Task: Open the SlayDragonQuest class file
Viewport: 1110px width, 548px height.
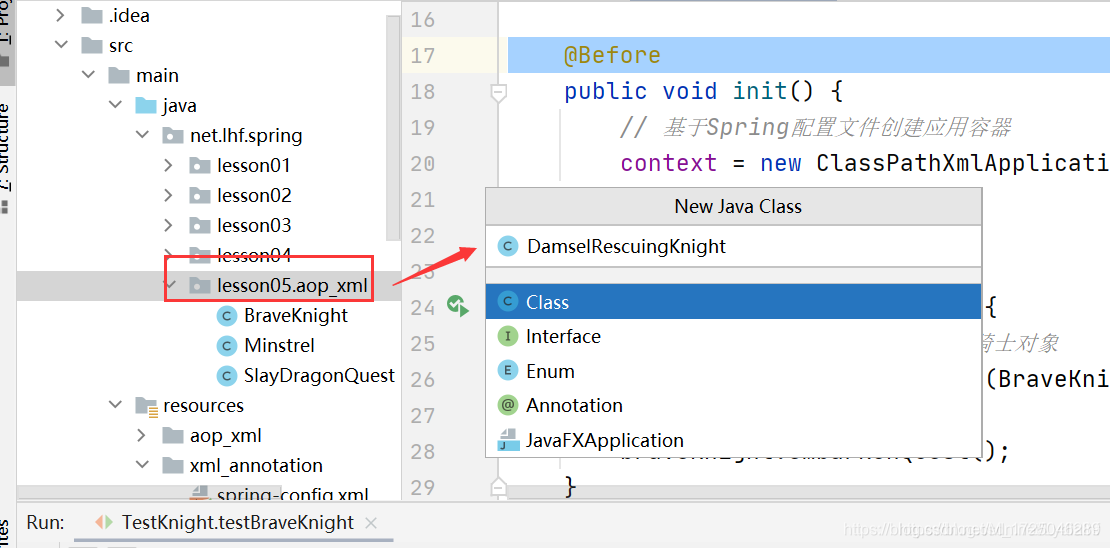Action: pyautogui.click(x=319, y=375)
